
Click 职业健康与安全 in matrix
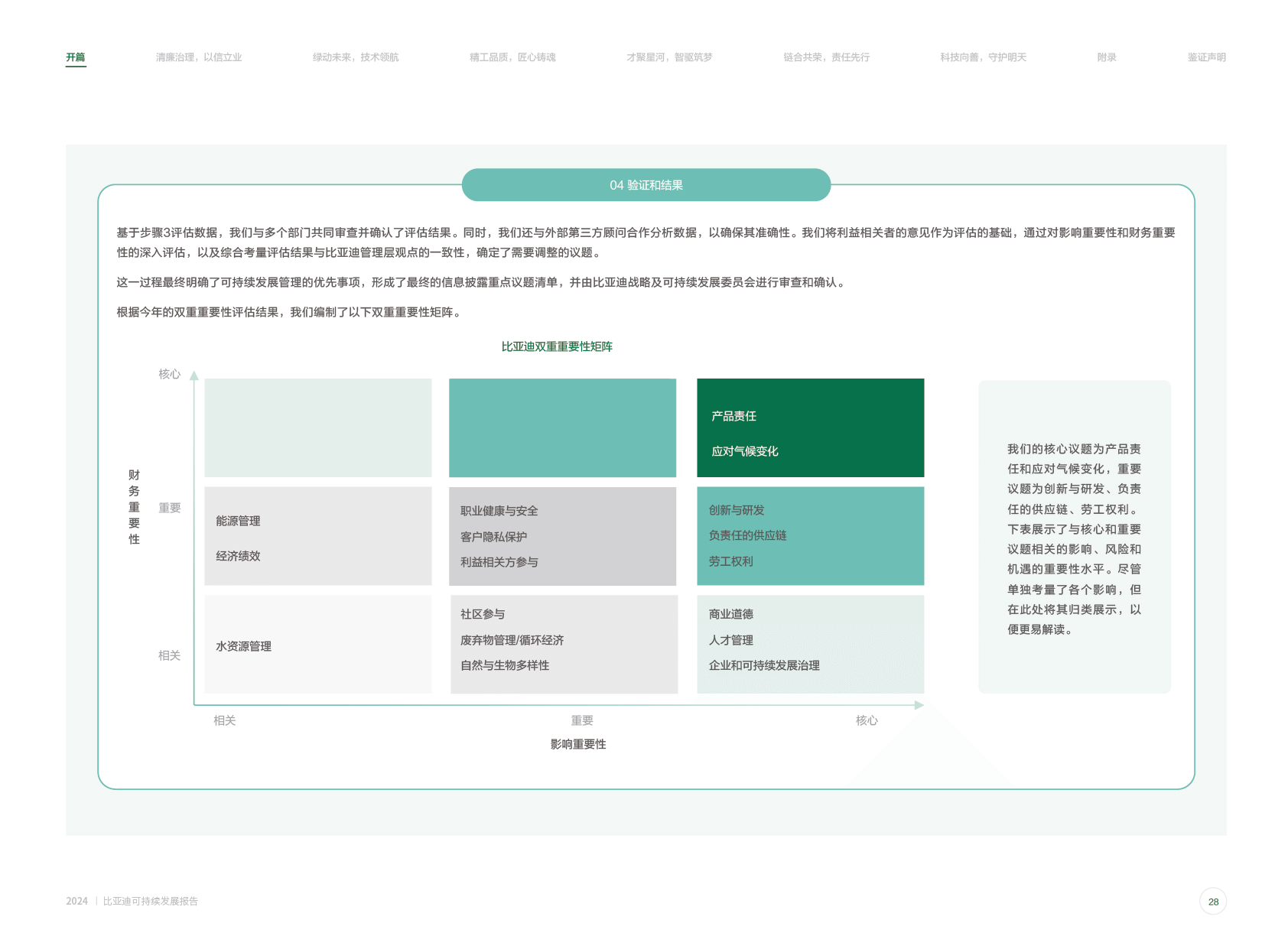(499, 511)
